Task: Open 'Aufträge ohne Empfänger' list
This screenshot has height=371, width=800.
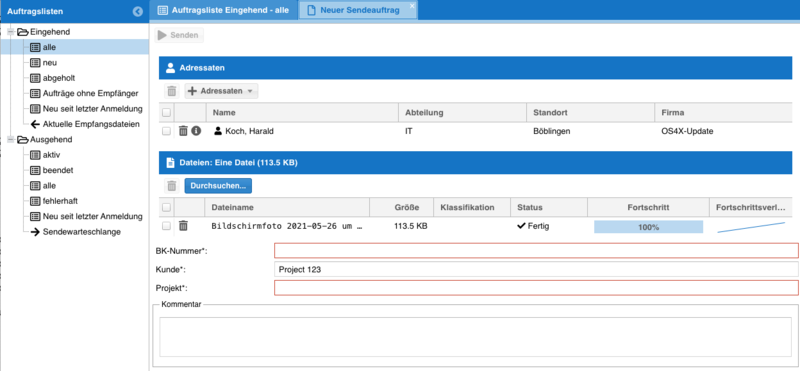Action: tap(91, 93)
